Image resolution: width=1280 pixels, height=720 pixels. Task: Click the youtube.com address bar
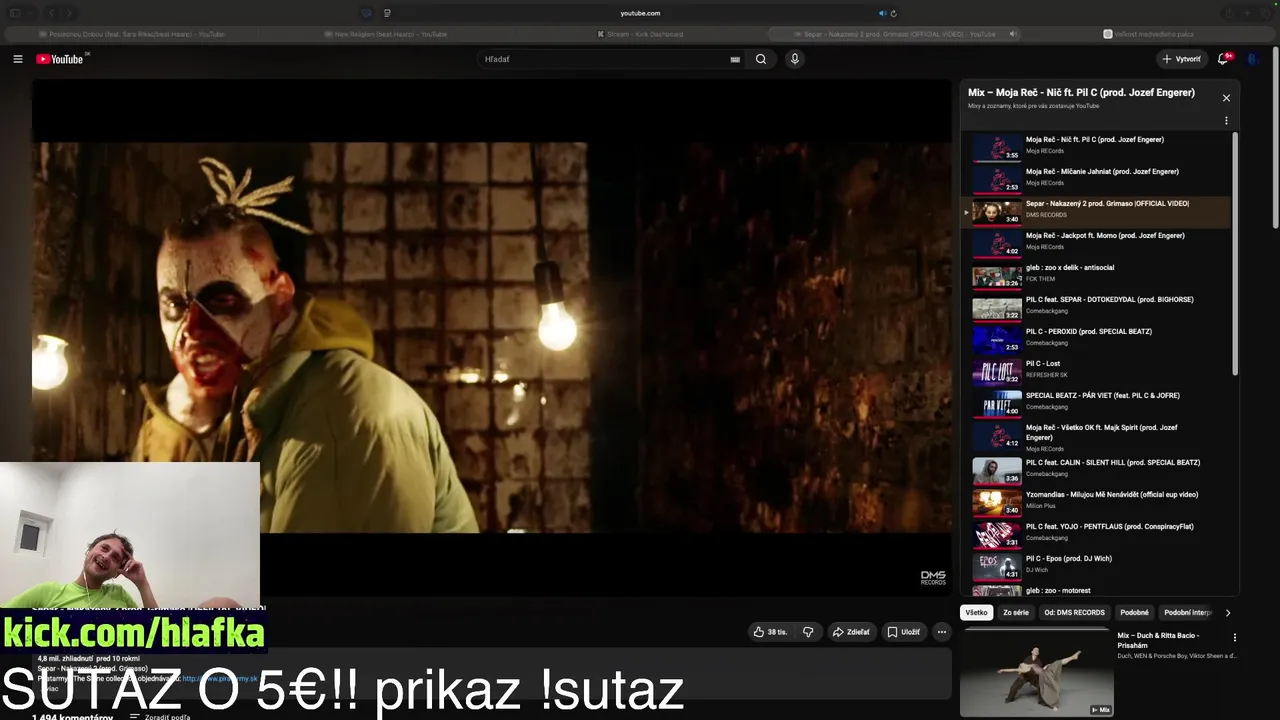[640, 13]
